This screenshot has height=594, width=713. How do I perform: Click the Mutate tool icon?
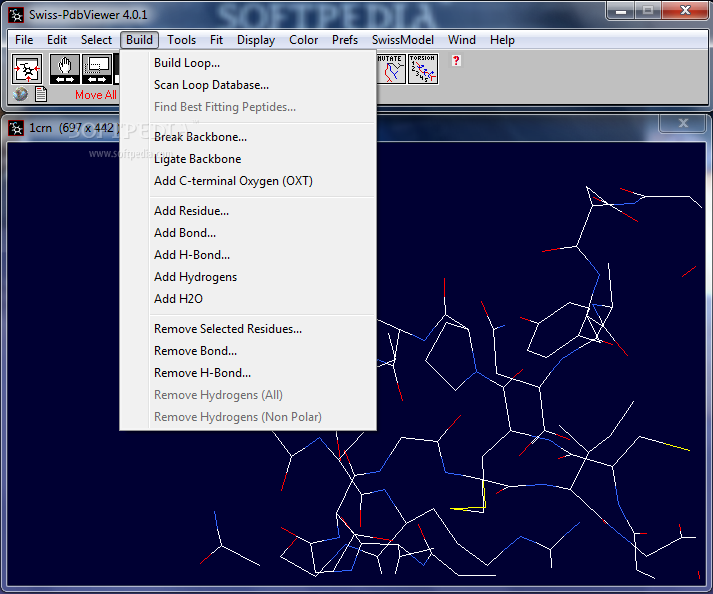(390, 69)
